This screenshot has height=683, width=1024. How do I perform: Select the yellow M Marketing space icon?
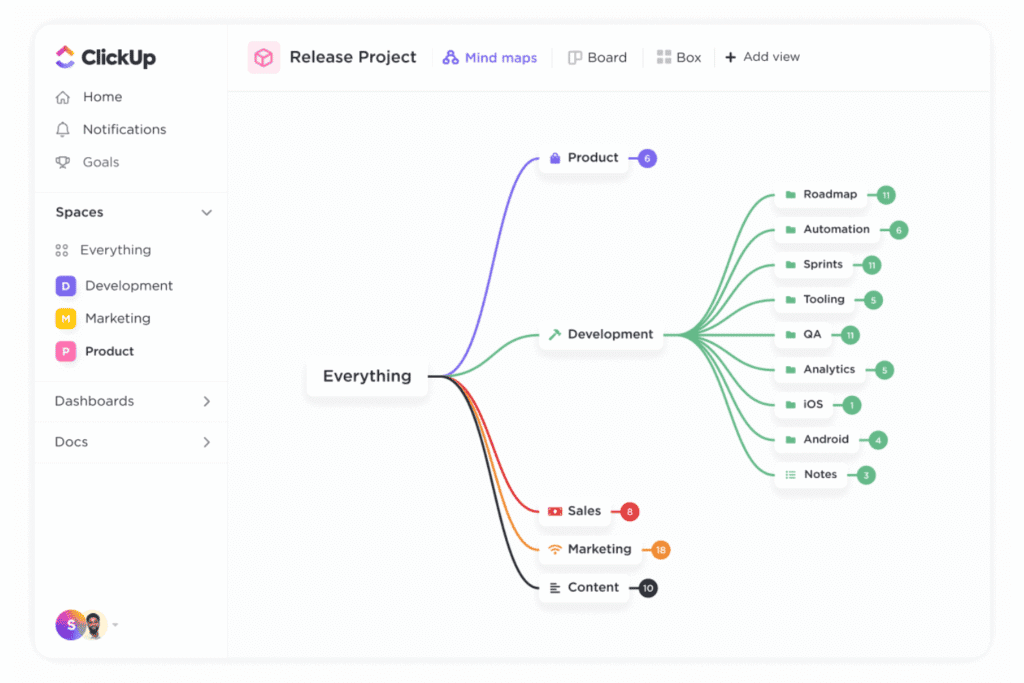(65, 319)
